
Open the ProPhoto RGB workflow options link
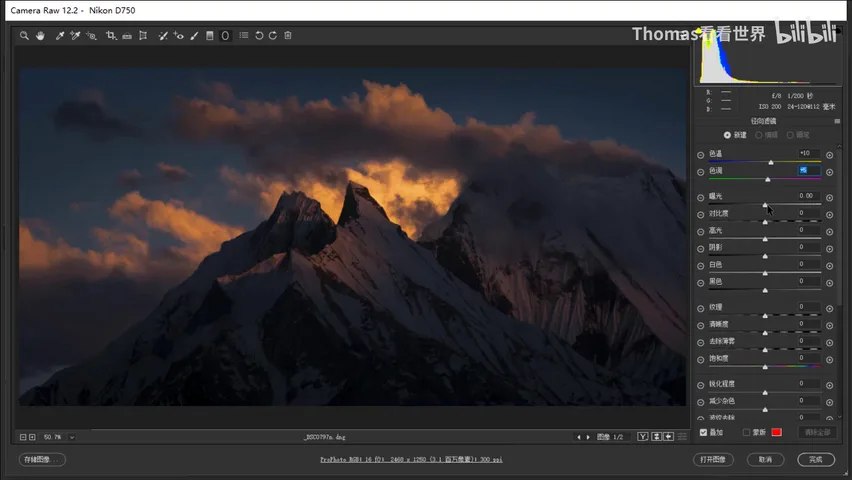pyautogui.click(x=411, y=459)
